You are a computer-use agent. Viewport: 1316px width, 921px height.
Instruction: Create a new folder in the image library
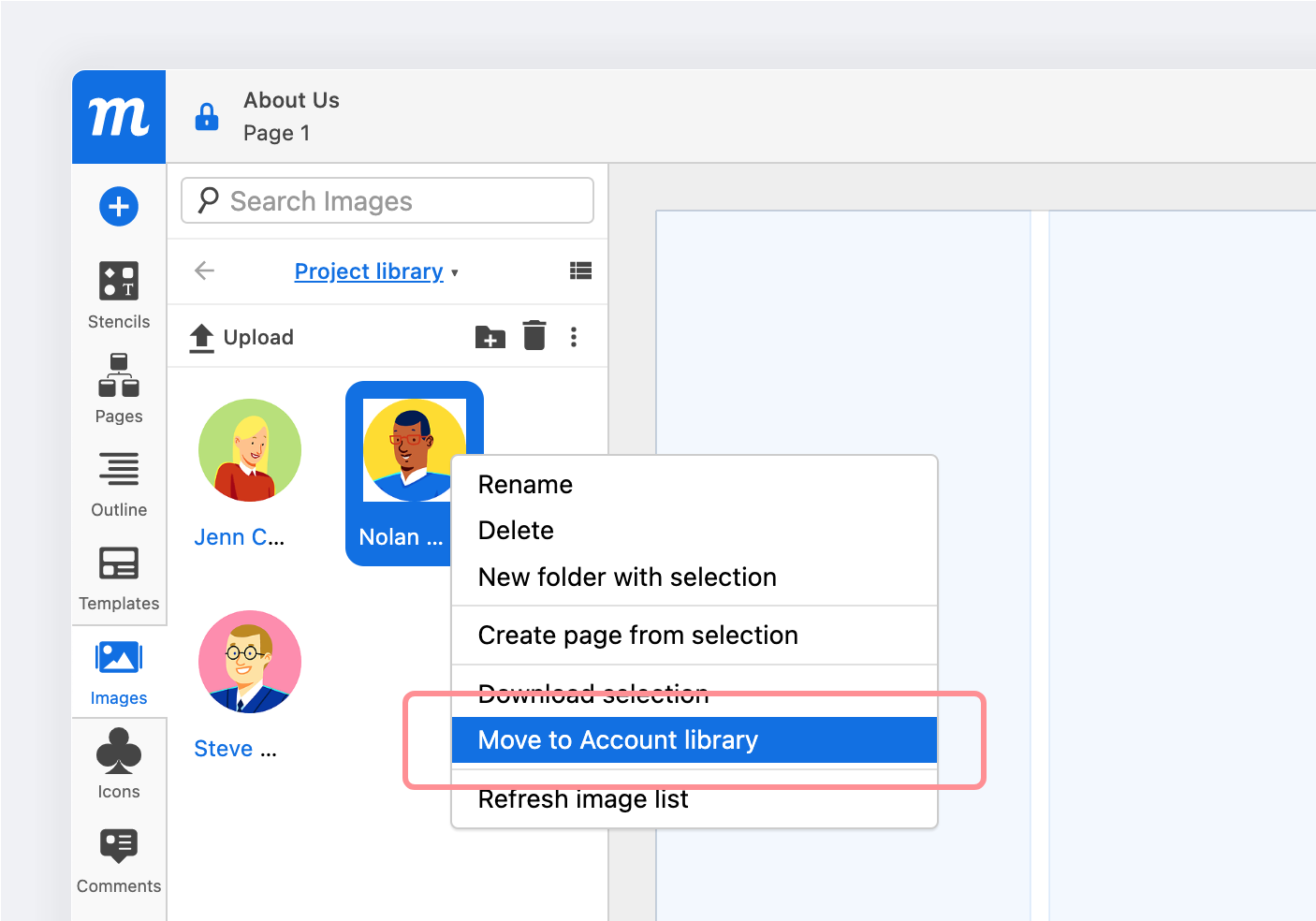coord(489,335)
